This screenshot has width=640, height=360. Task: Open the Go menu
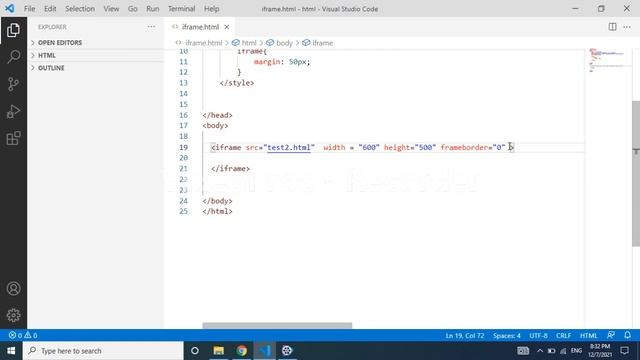(133, 9)
